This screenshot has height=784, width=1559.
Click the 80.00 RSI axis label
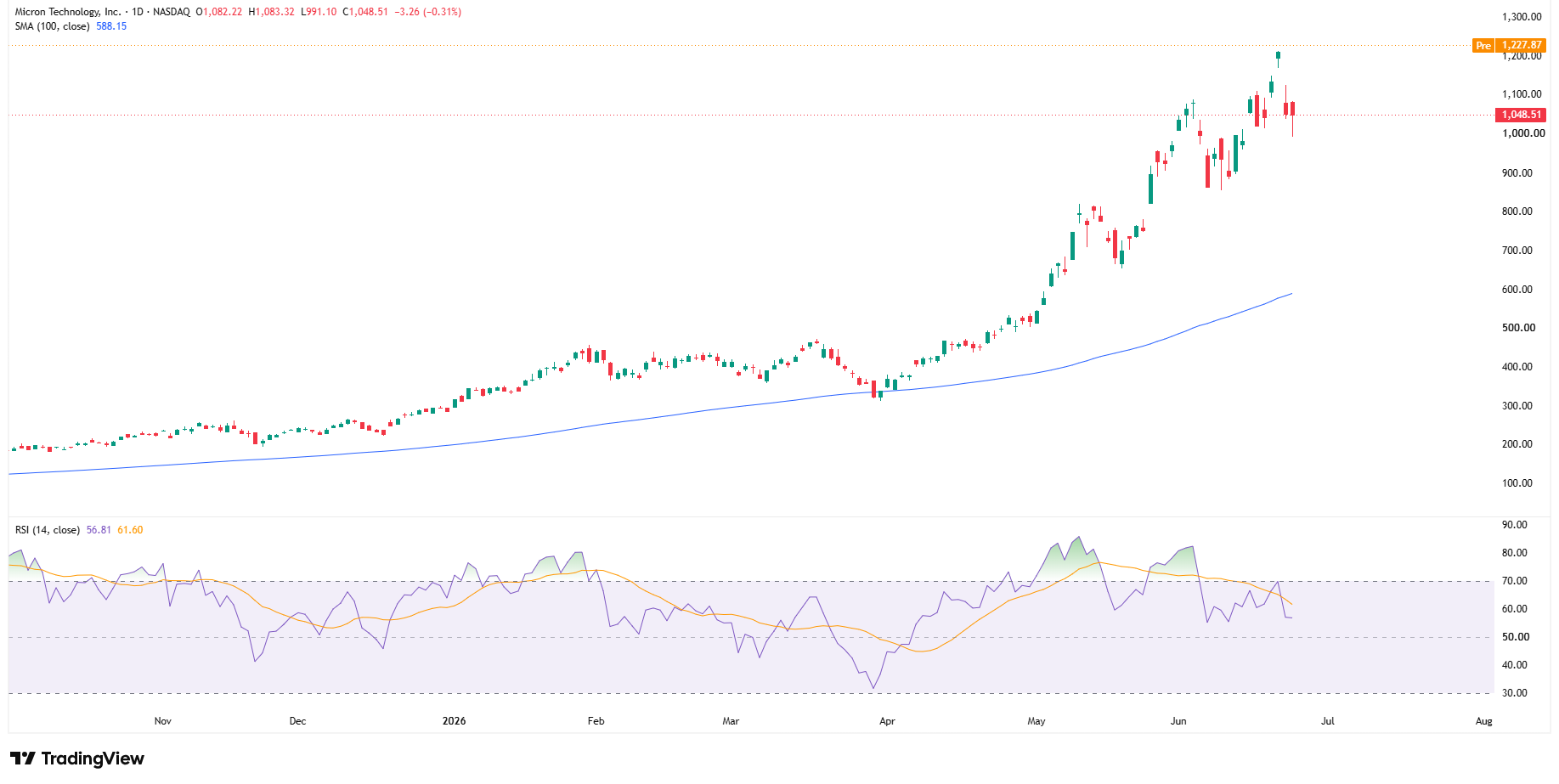coord(1515,553)
